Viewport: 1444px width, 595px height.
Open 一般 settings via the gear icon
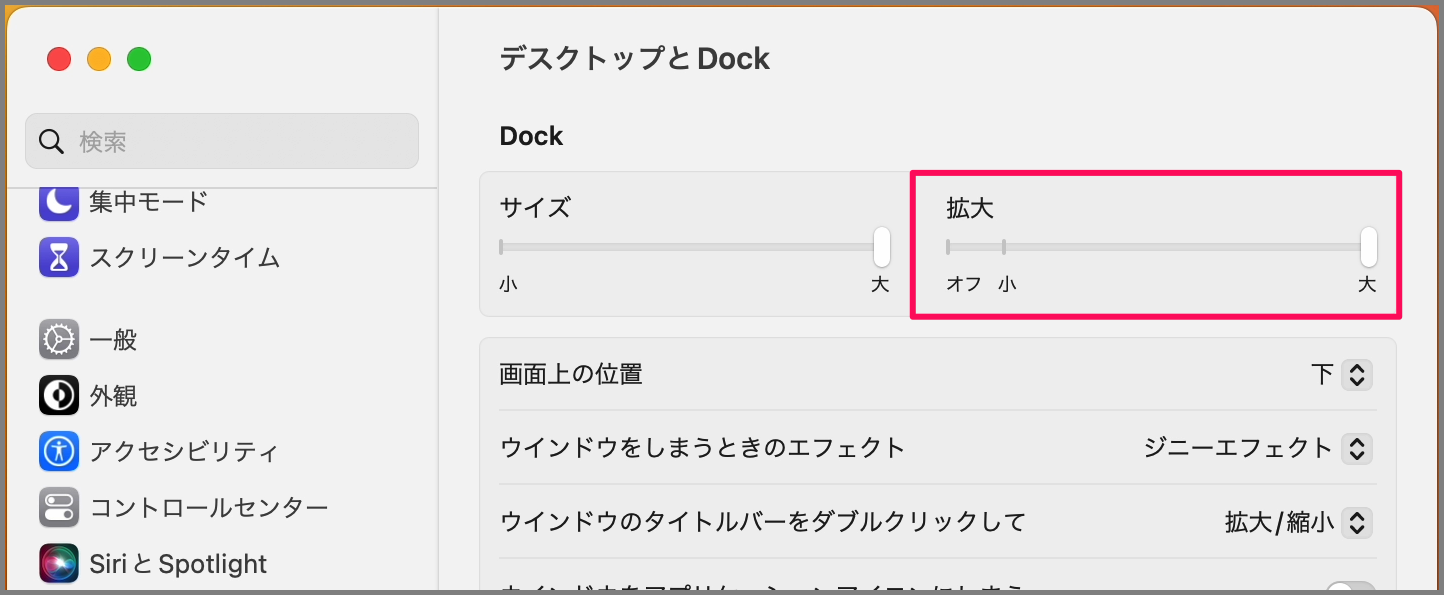click(x=59, y=339)
